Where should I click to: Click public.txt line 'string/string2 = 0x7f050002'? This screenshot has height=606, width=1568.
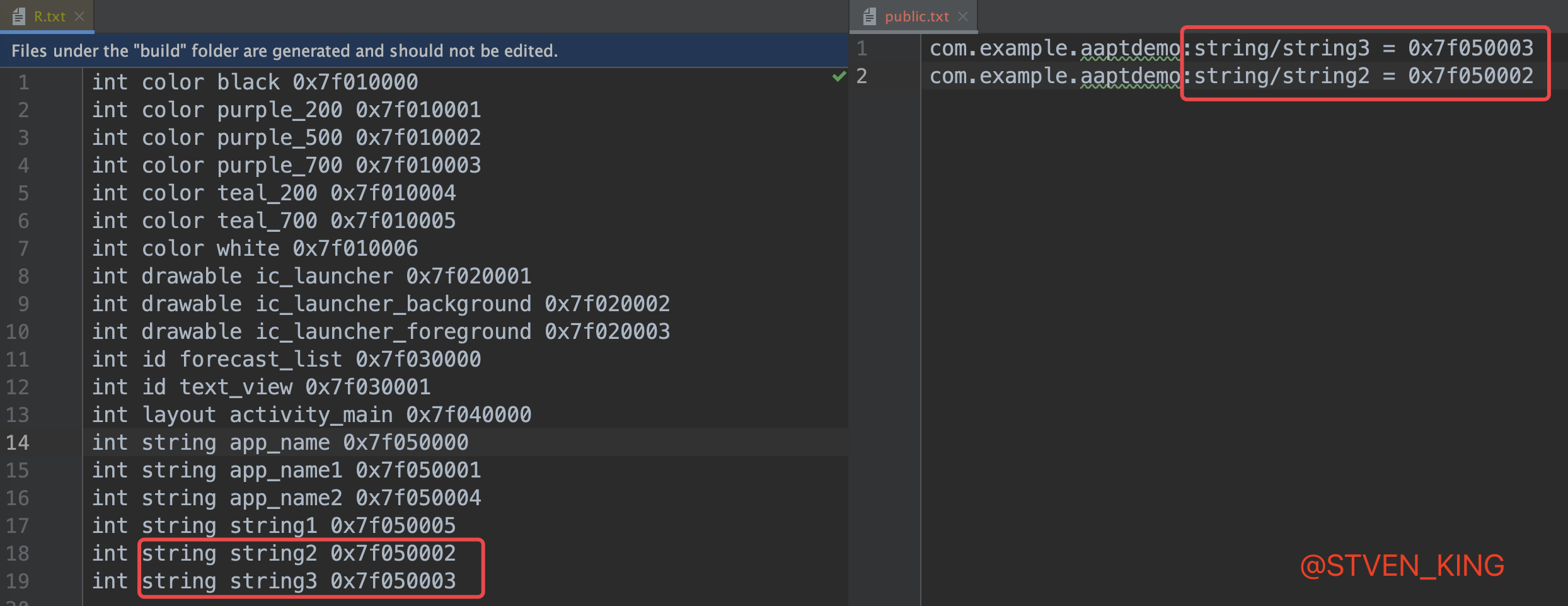[x=1231, y=76]
